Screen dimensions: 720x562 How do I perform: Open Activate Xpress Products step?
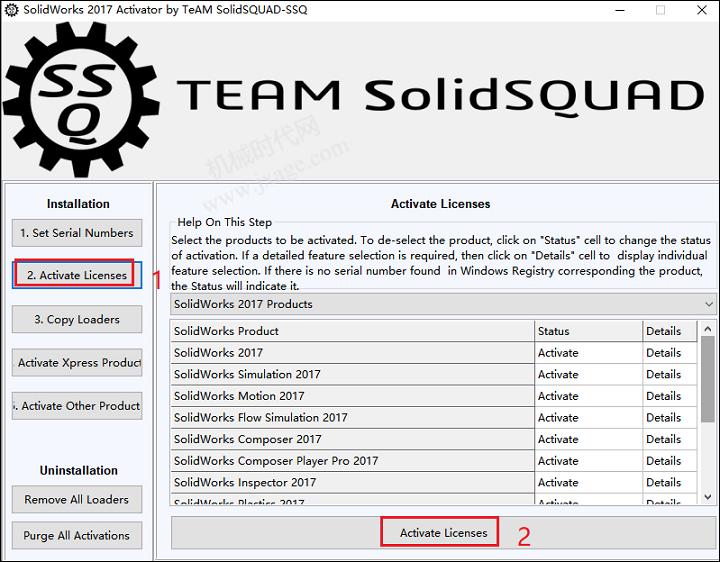coord(77,363)
